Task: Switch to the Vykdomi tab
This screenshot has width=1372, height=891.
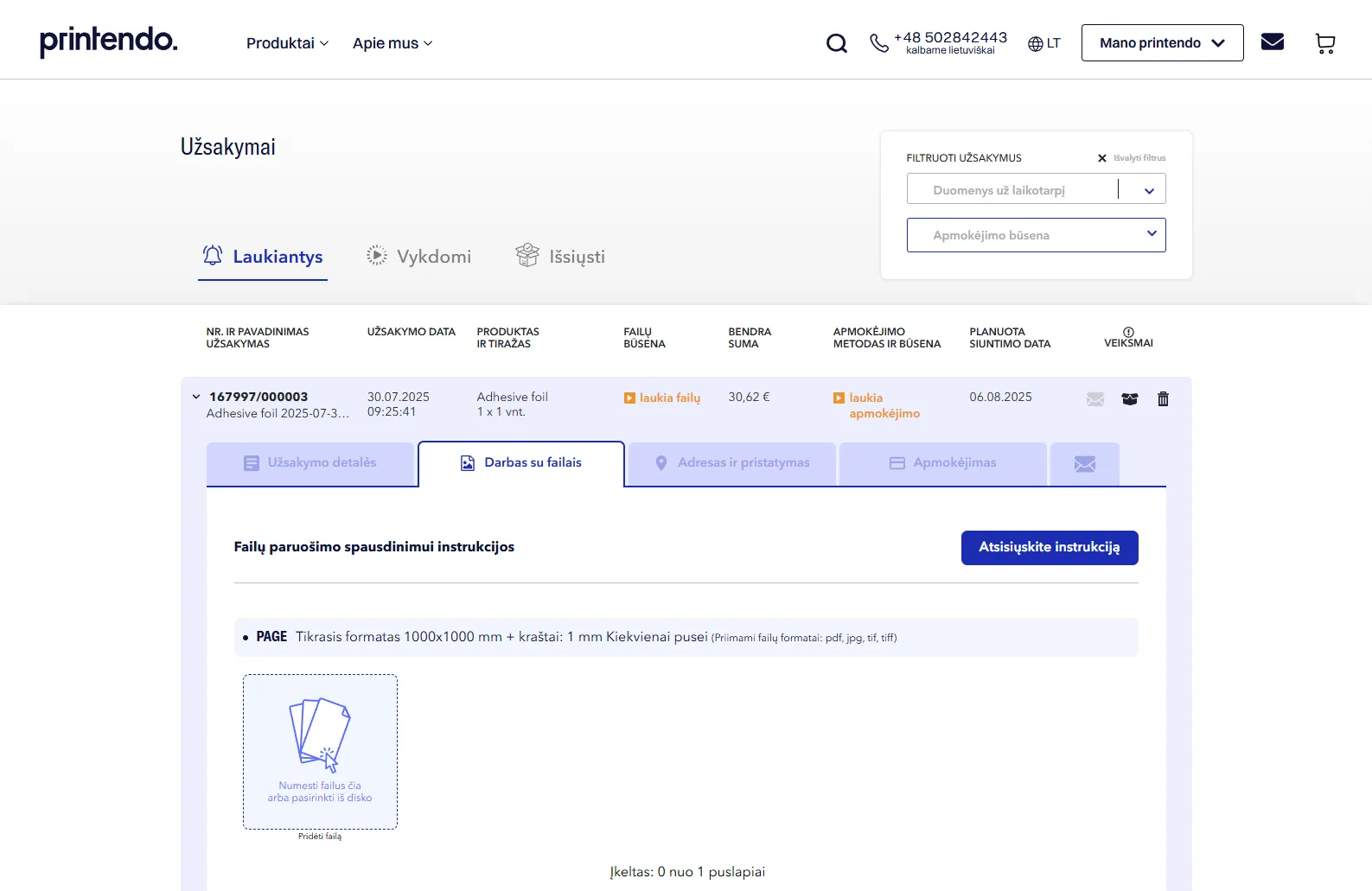Action: [x=419, y=257]
